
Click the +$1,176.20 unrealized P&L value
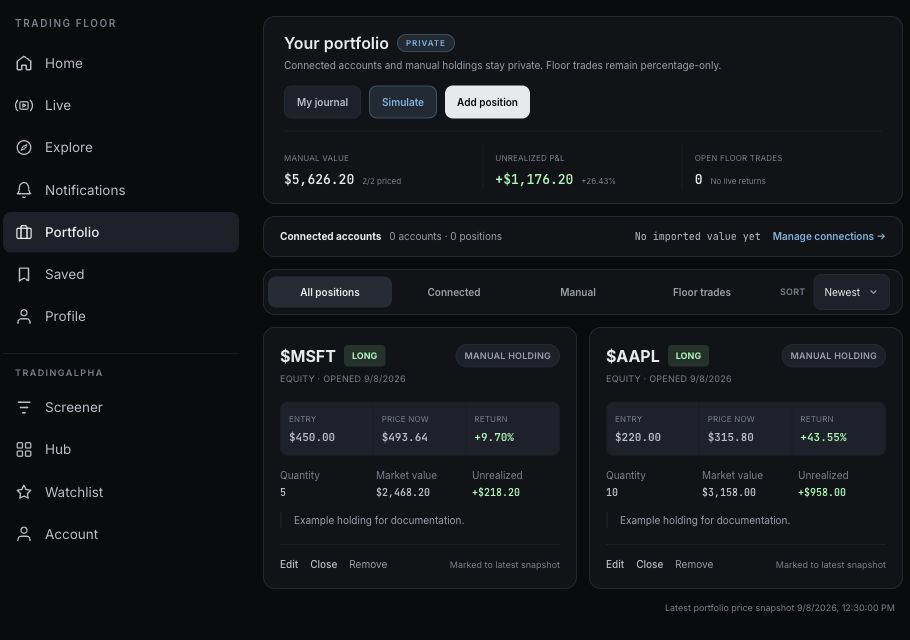(x=534, y=179)
